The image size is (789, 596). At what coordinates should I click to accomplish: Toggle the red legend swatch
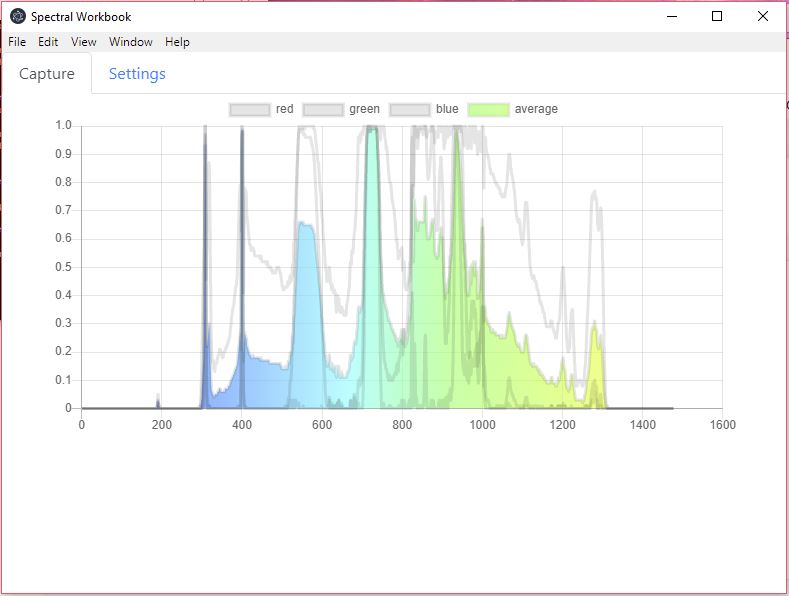[x=250, y=109]
